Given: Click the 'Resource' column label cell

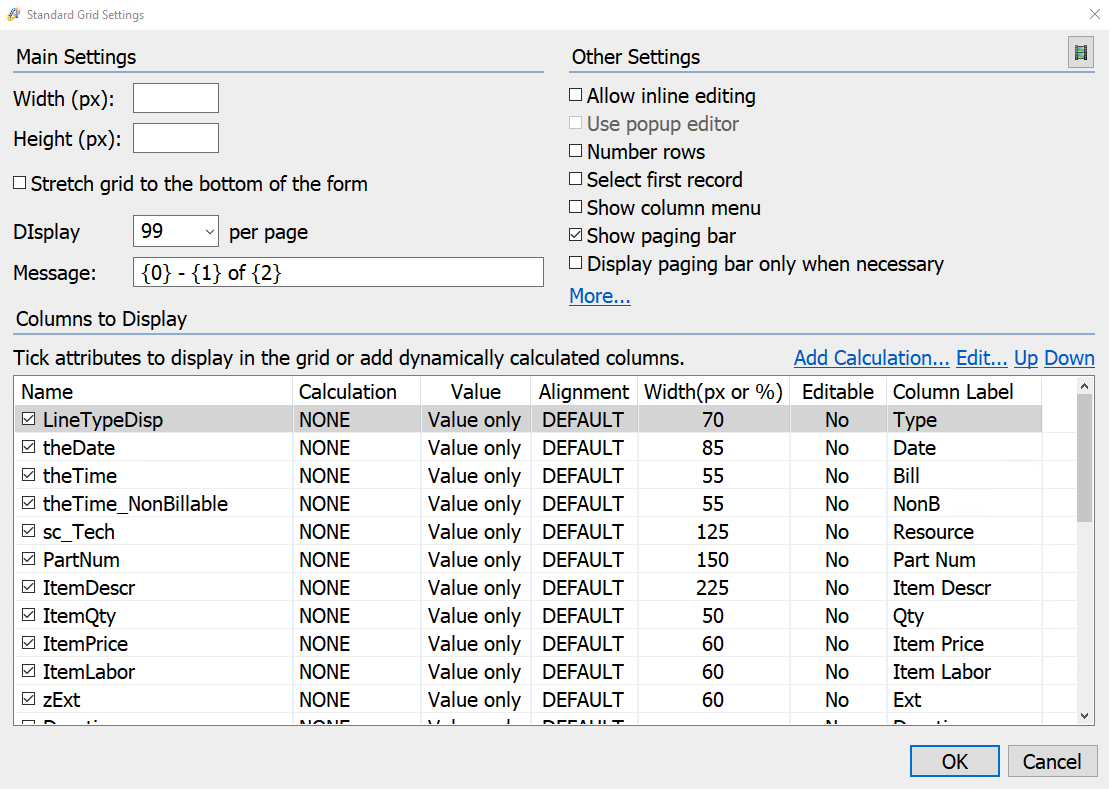Looking at the screenshot, I should click(934, 532).
